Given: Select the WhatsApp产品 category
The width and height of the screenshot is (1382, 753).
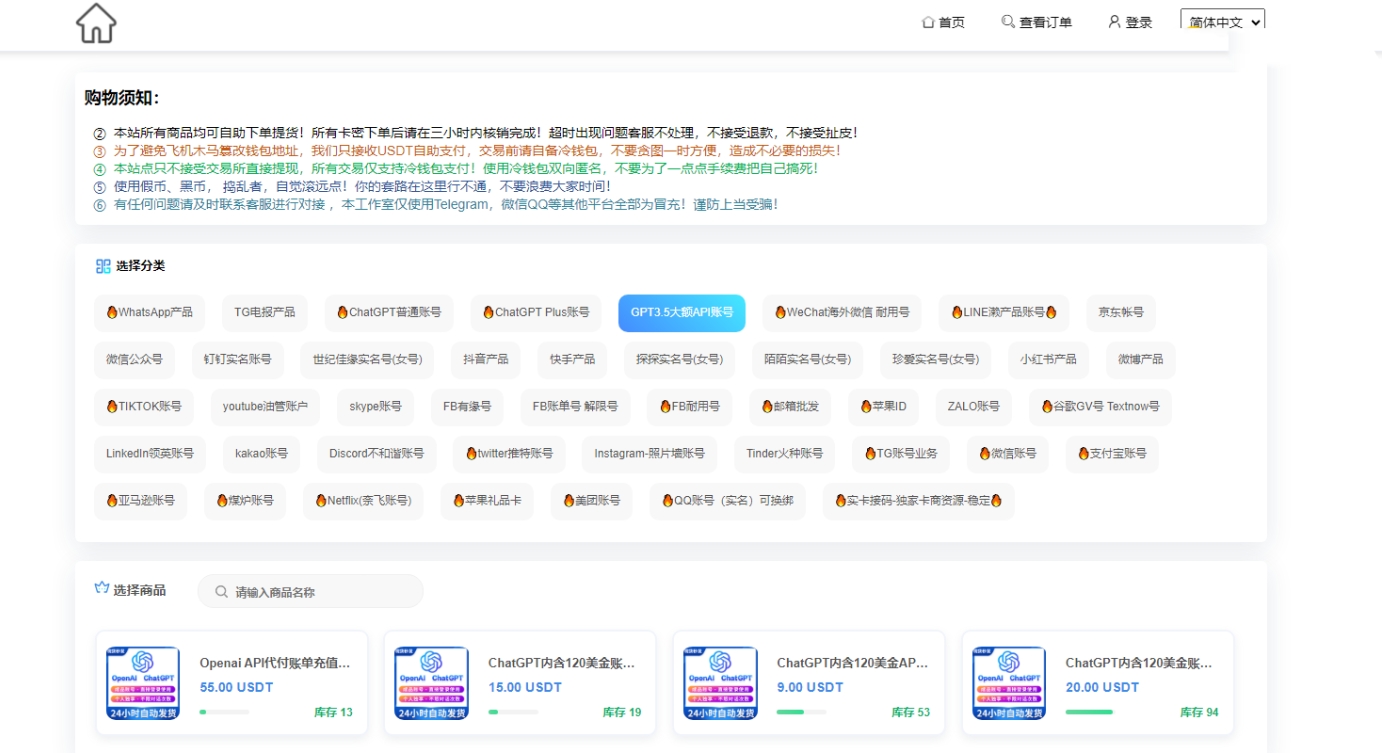Looking at the screenshot, I should (x=149, y=313).
